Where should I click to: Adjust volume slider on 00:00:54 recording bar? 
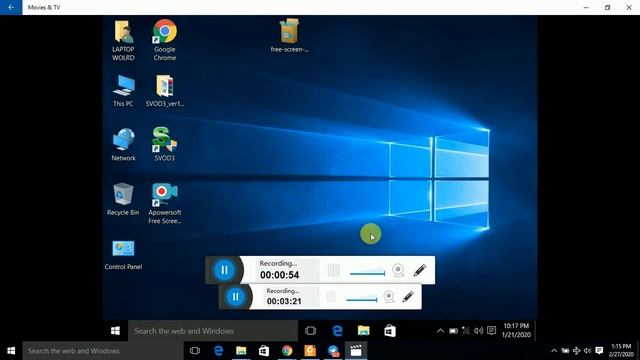click(367, 272)
